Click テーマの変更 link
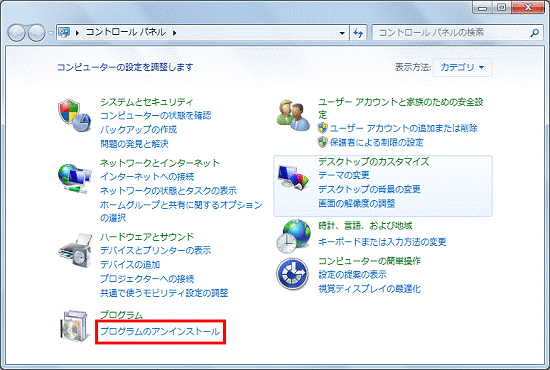This screenshot has height=370, width=550. (x=344, y=175)
